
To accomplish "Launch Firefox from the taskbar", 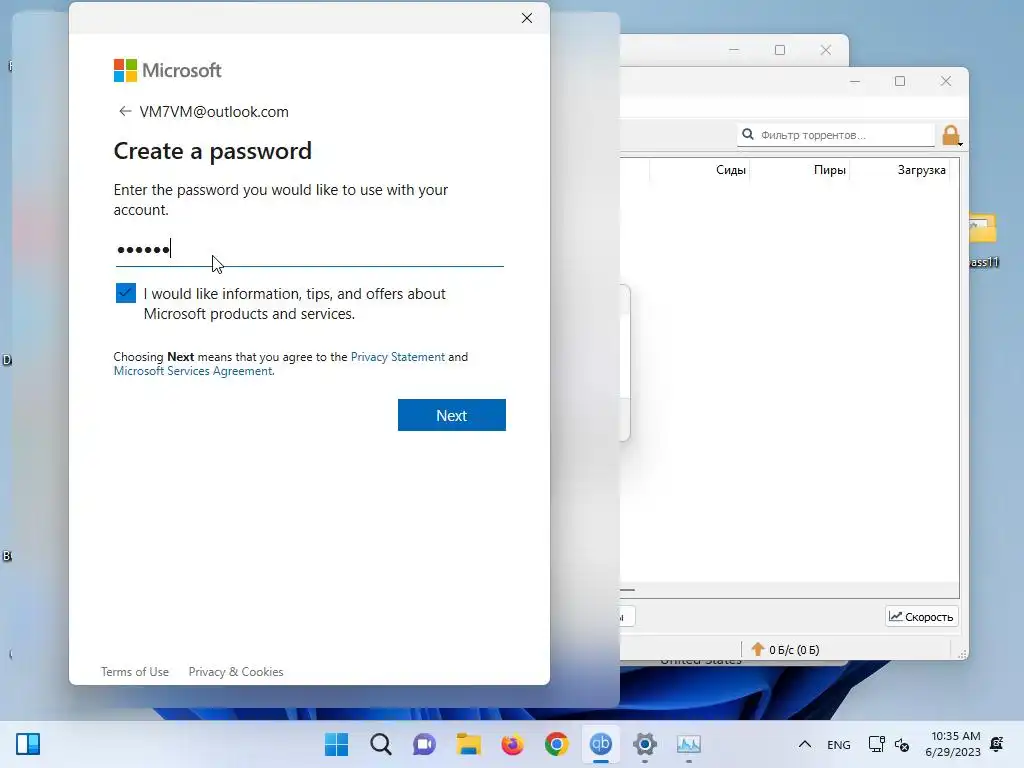I will tap(513, 744).
